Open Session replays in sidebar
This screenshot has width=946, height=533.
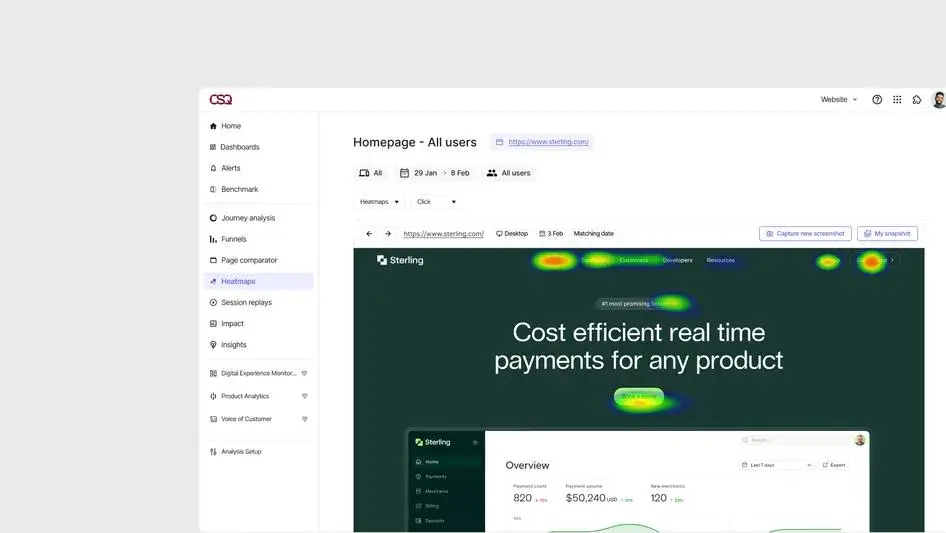click(246, 302)
